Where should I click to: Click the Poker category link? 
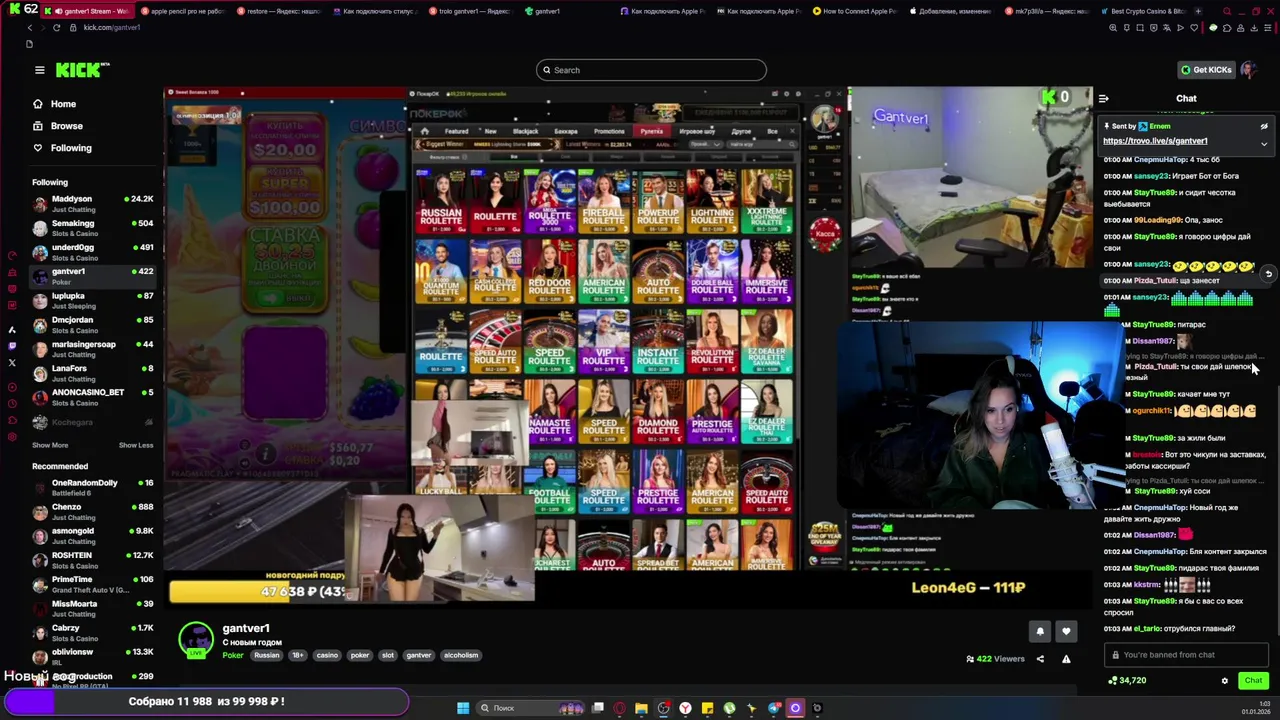(x=233, y=656)
